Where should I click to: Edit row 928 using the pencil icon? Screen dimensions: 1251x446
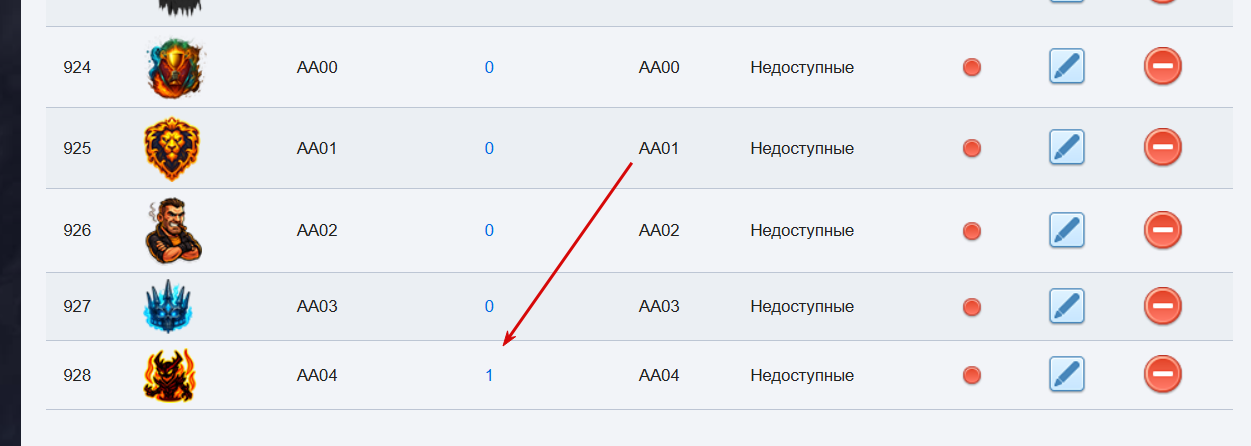tap(1067, 375)
